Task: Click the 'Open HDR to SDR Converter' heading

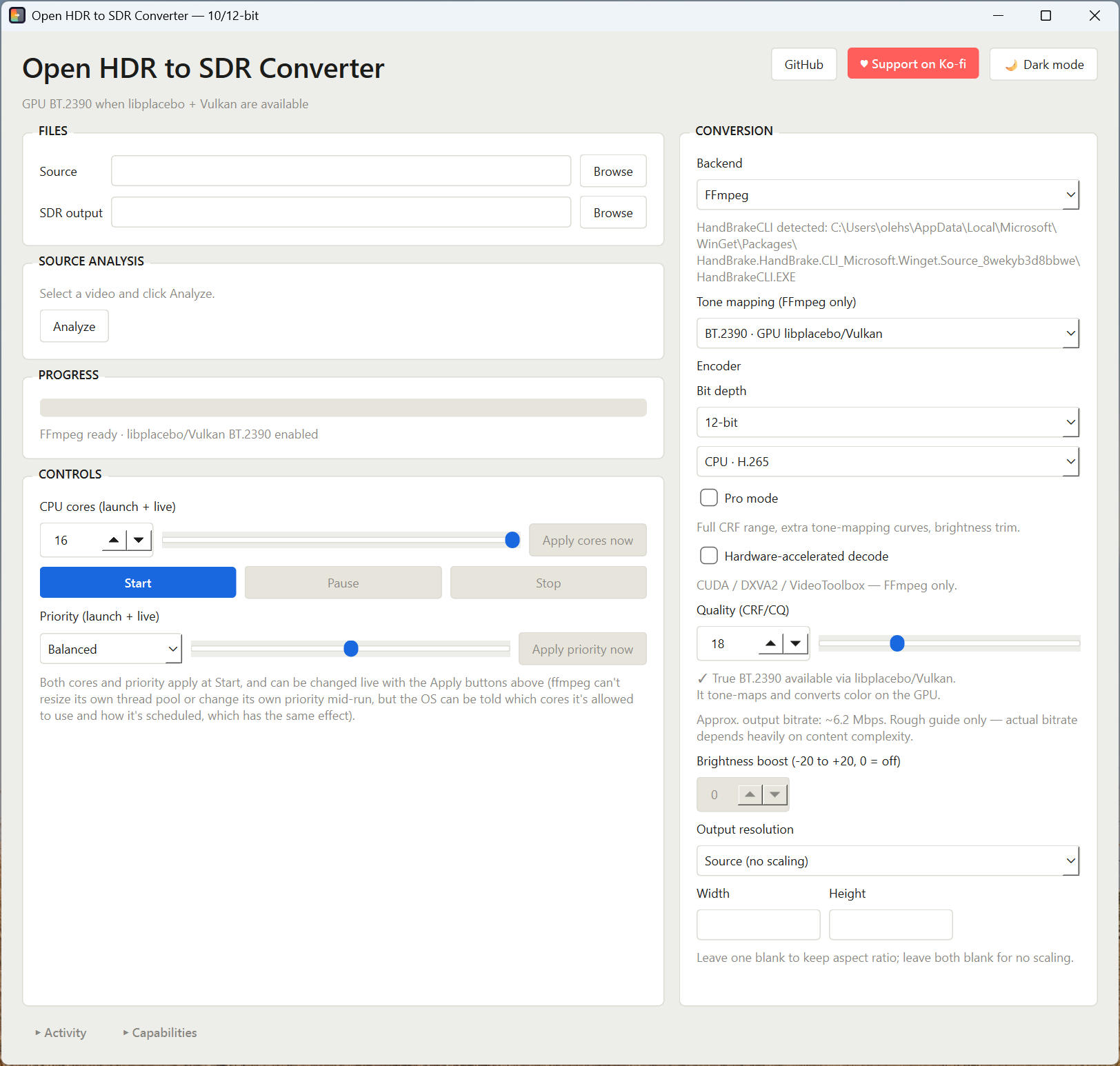Action: (x=203, y=68)
